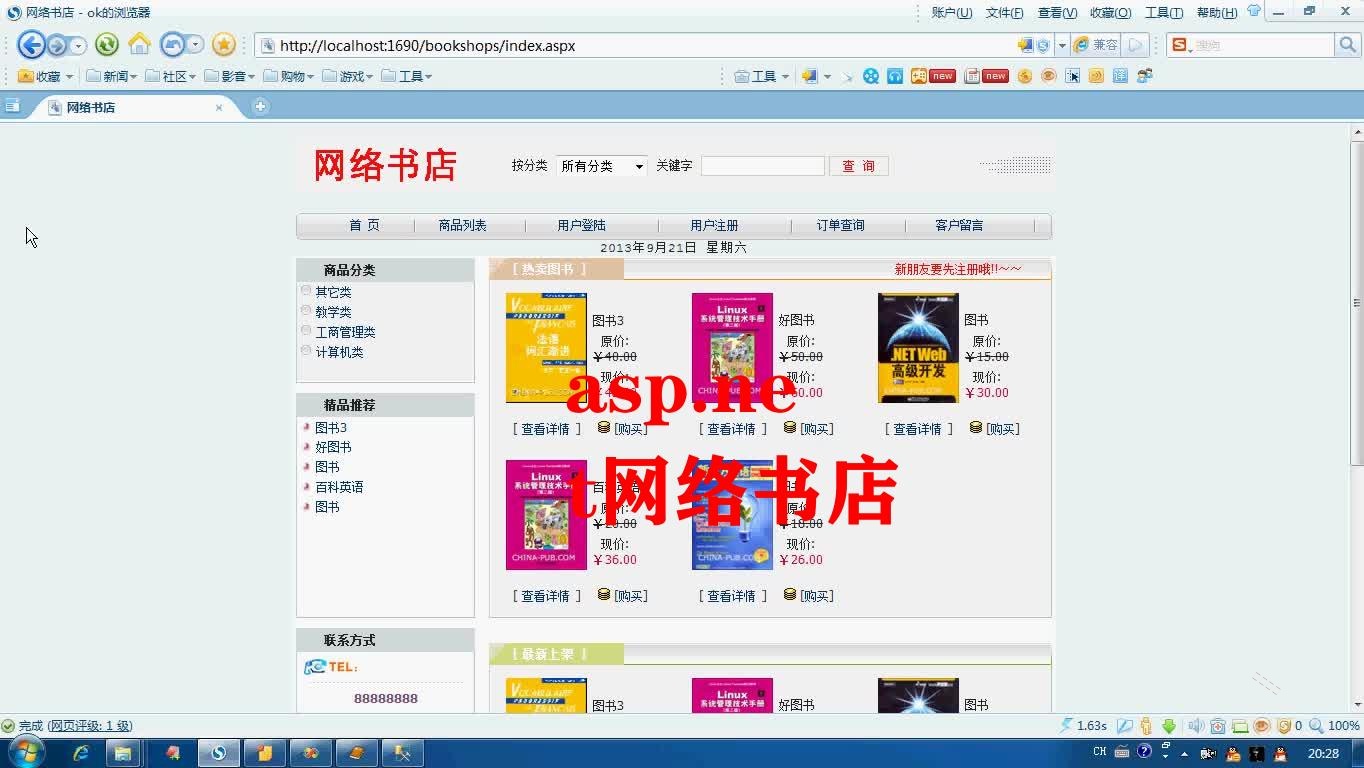
Task: Select the Home icon in browser toolbar
Action: pyautogui.click(x=138, y=45)
